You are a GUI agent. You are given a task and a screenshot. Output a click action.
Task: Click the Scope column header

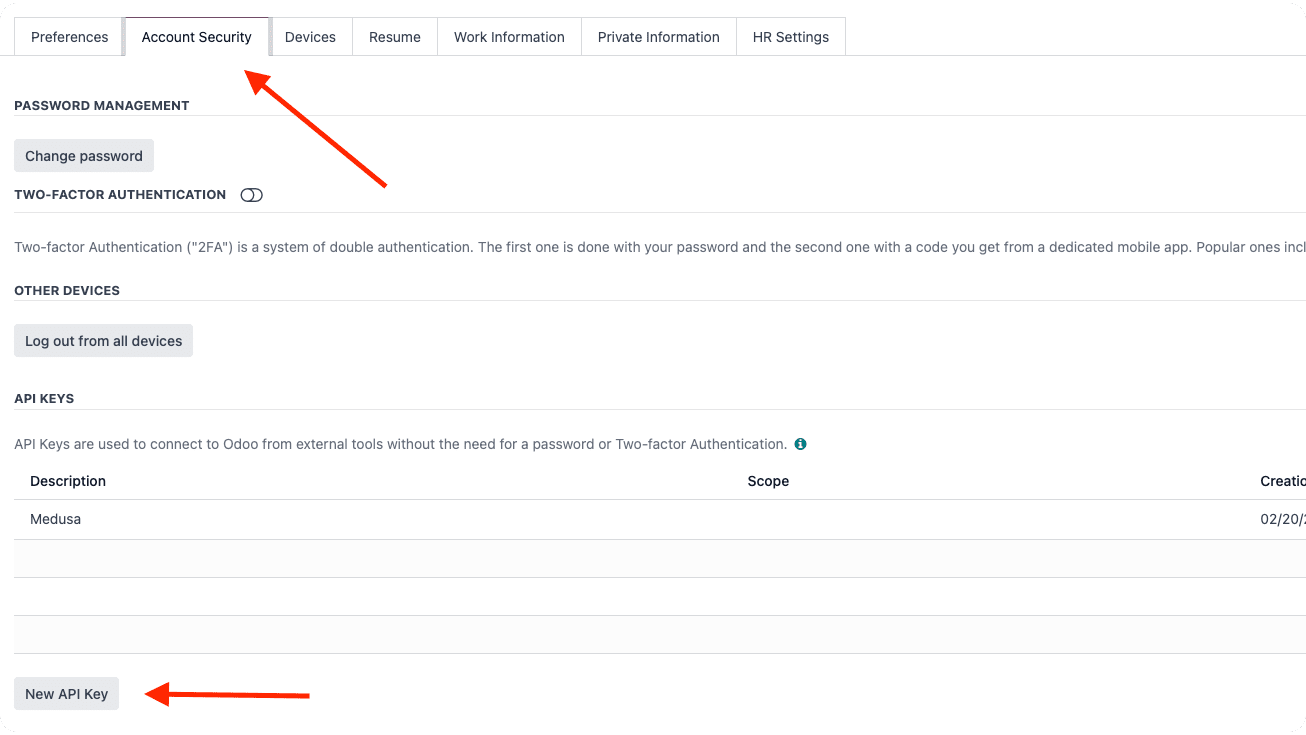click(x=768, y=481)
